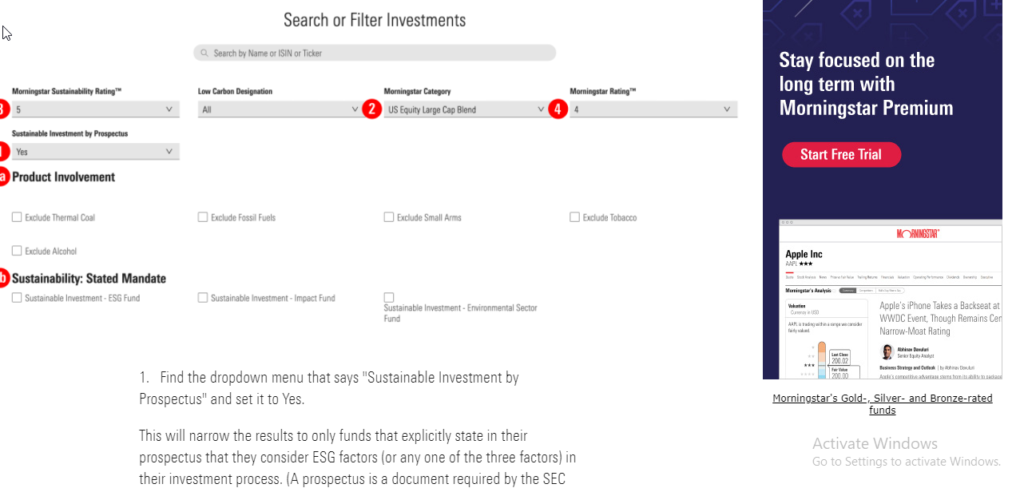The width and height of the screenshot is (1024, 488).
Task: Click the magnifier icon in search bar
Action: tap(204, 53)
